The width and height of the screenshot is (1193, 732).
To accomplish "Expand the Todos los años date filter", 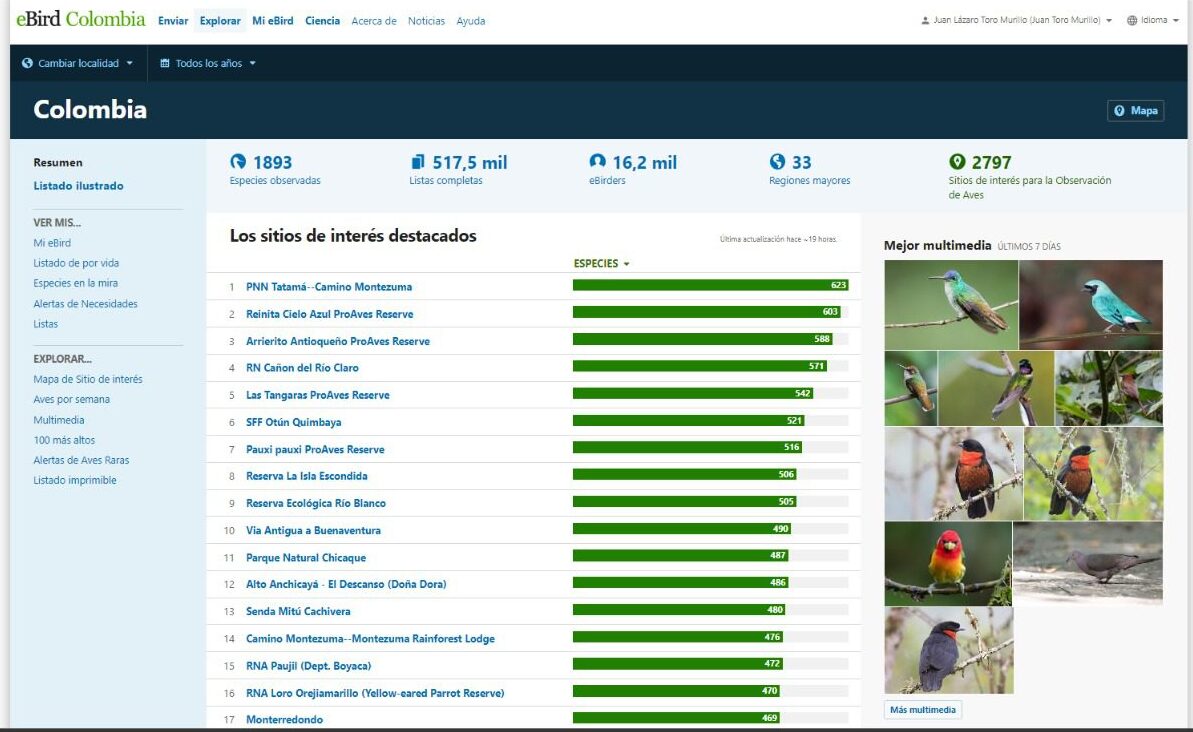I will (208, 63).
